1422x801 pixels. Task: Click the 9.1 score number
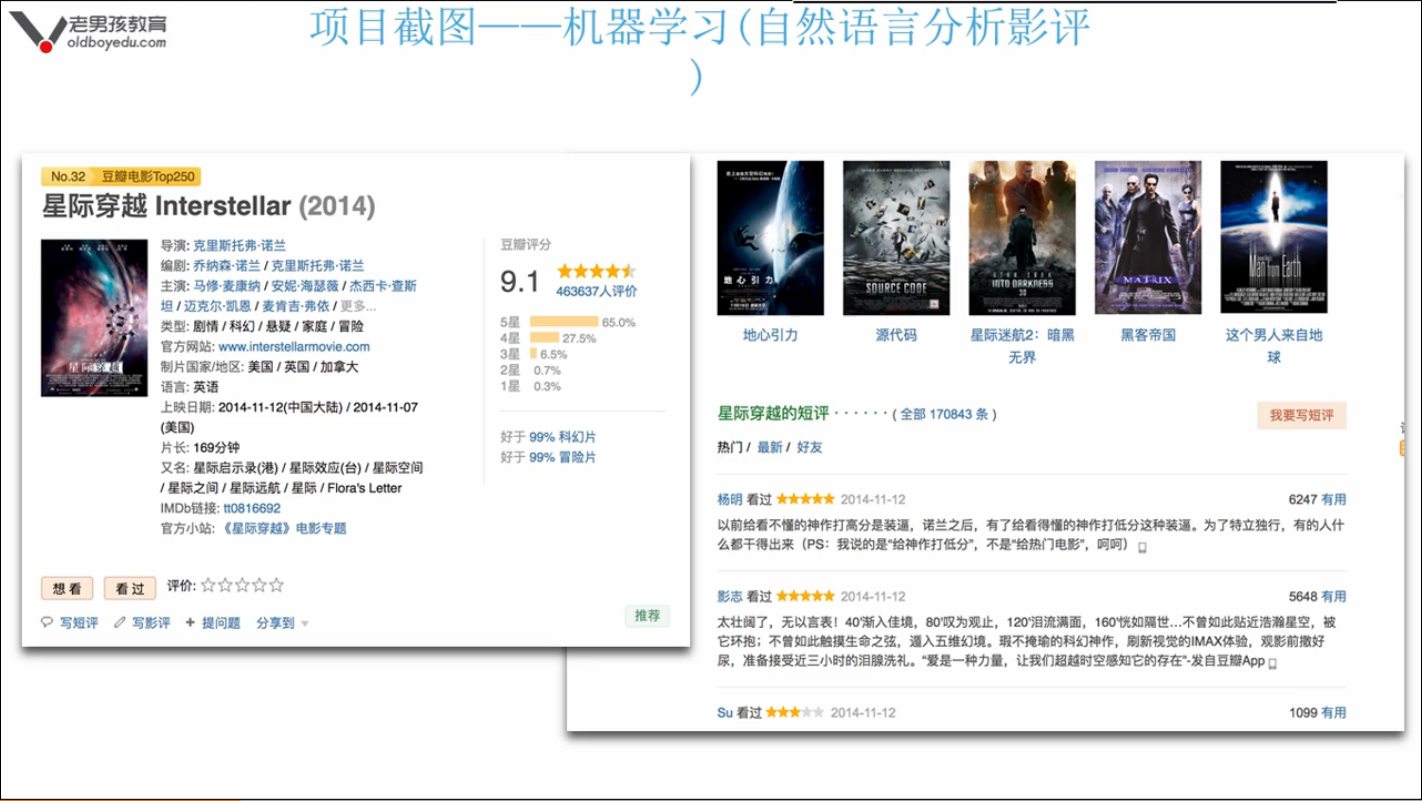[520, 282]
